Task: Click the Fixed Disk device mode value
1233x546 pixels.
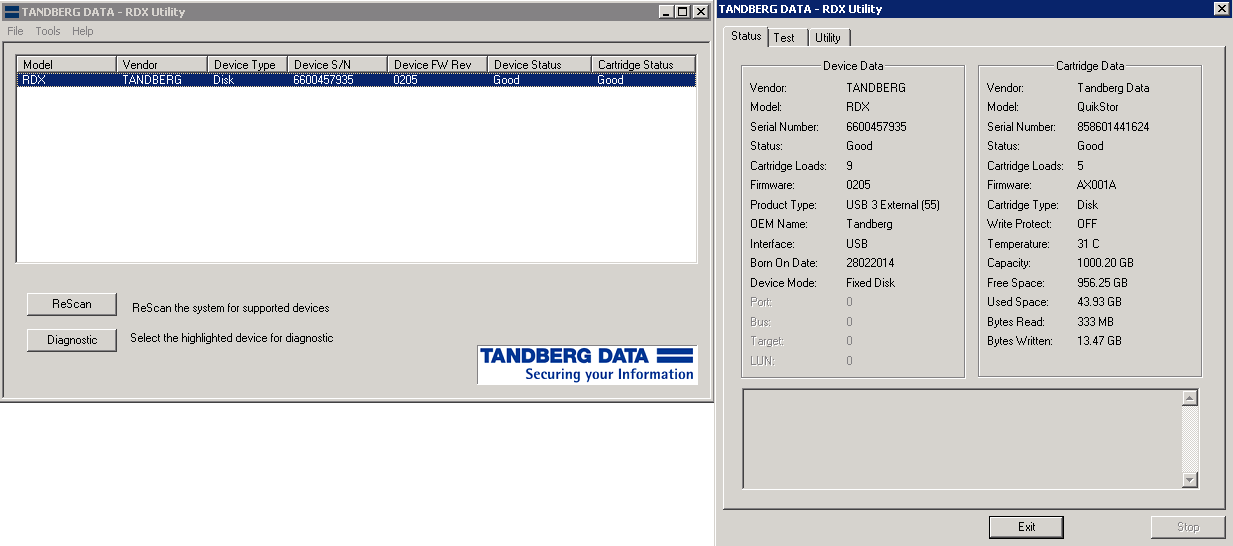Action: (871, 283)
